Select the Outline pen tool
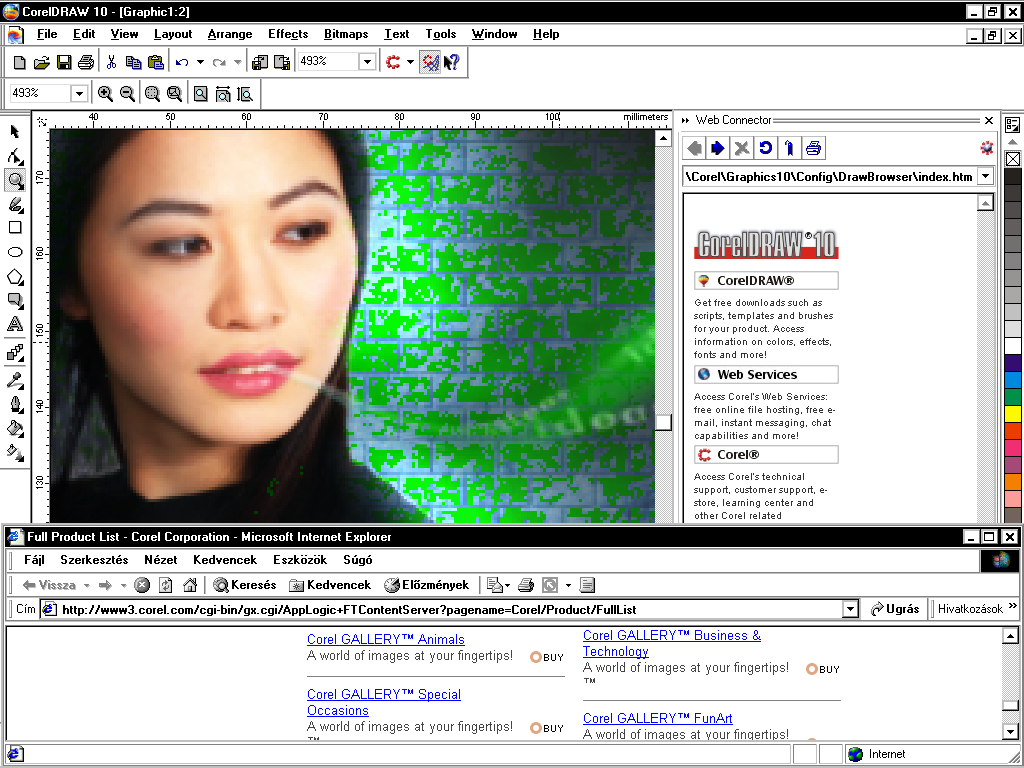1024x768 pixels. click(15, 404)
